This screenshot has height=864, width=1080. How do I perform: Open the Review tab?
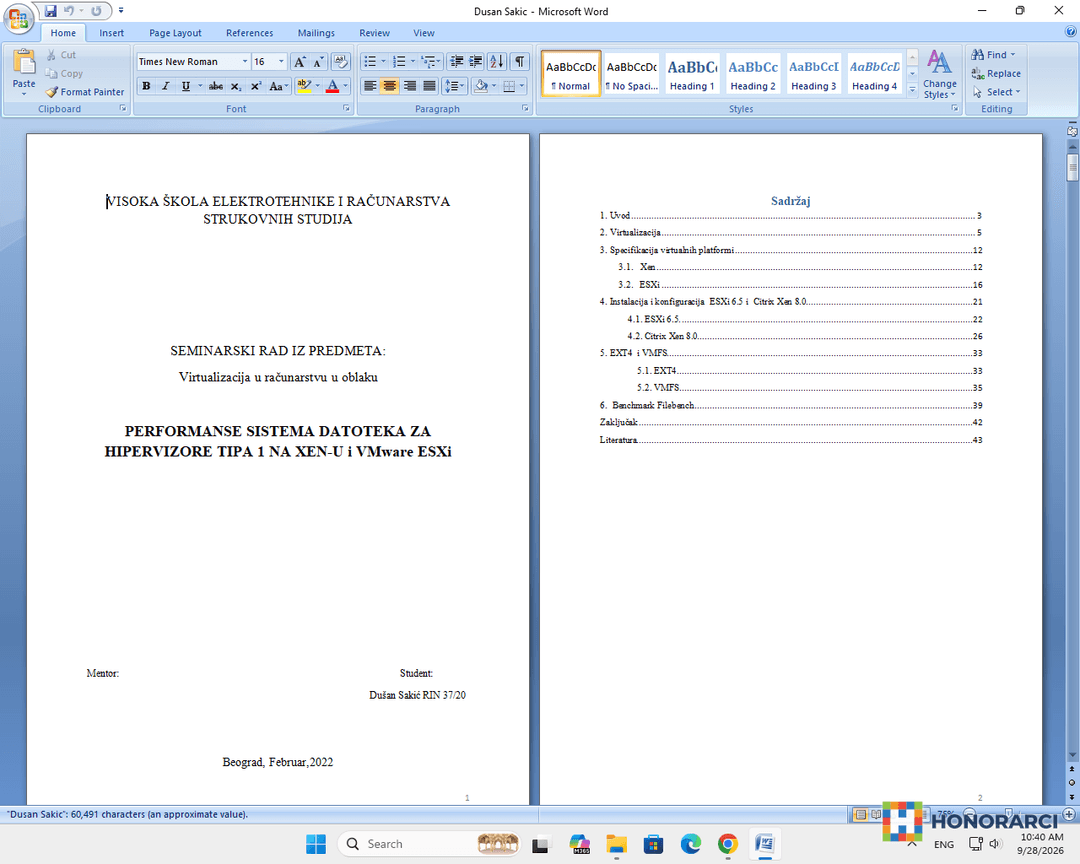[374, 32]
